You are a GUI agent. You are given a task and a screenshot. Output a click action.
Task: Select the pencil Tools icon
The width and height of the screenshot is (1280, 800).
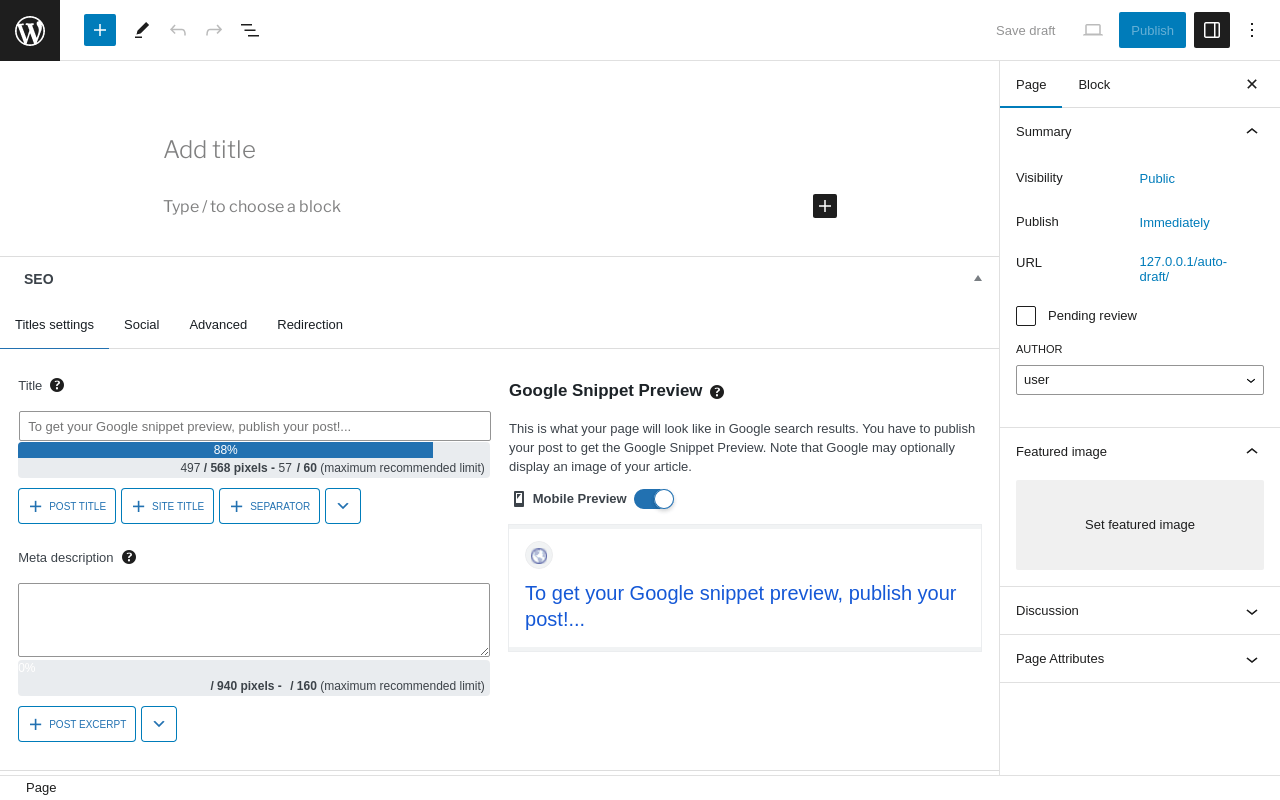pos(142,30)
